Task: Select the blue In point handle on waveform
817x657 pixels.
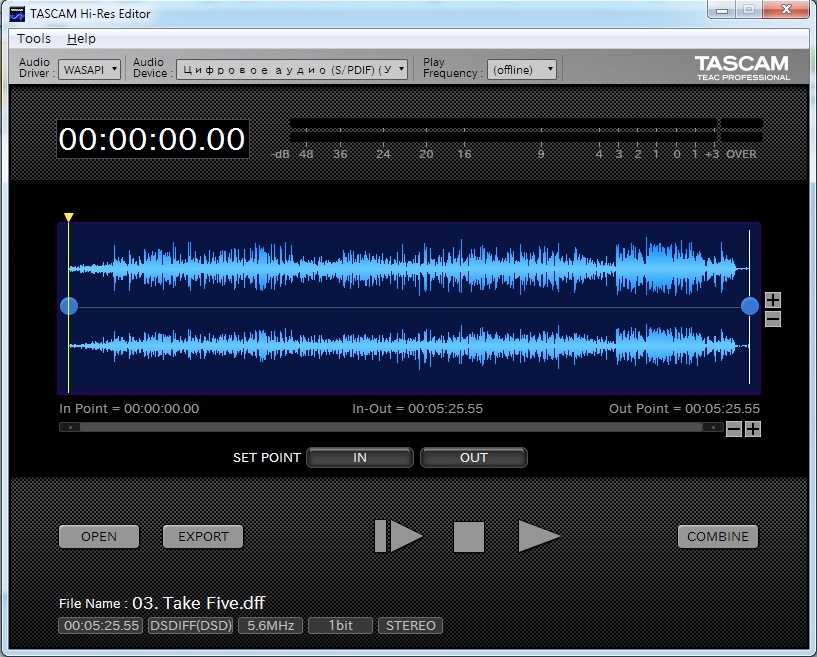Action: point(69,306)
